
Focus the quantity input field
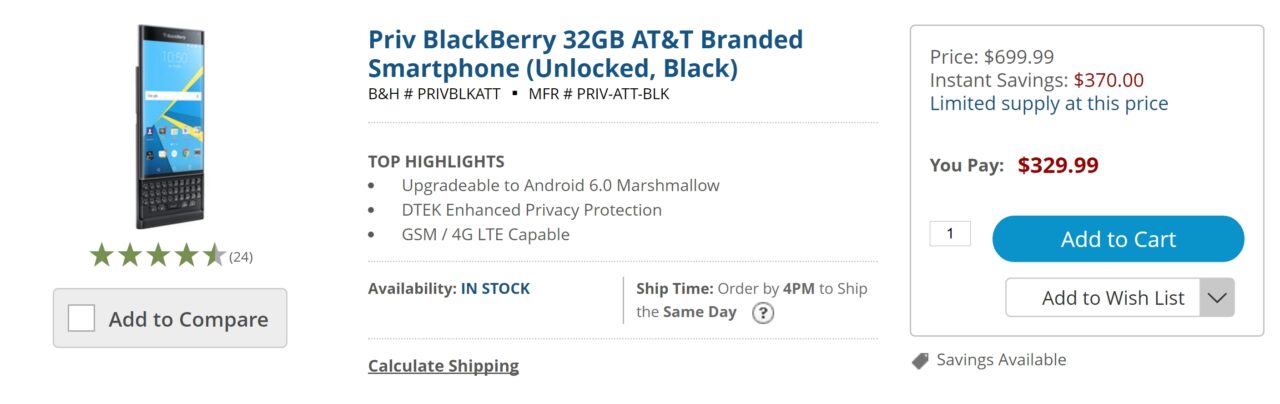pyautogui.click(x=950, y=234)
